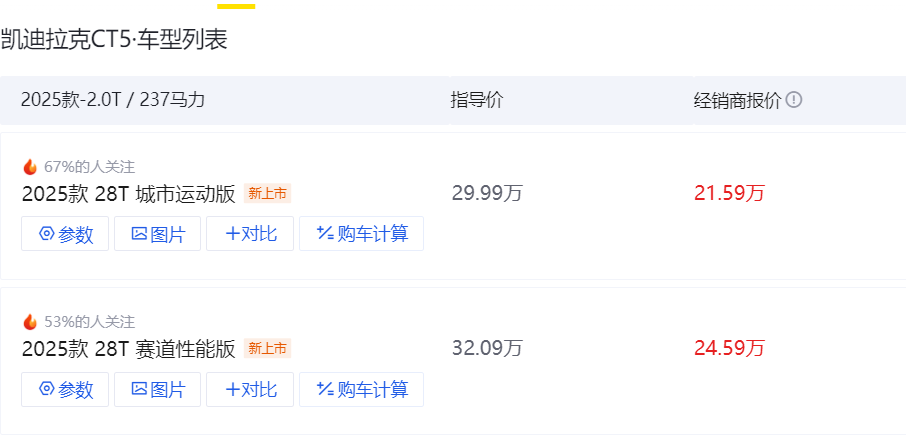906x436 pixels.
Task: Click dealer price 21.59万
Action: (729, 193)
